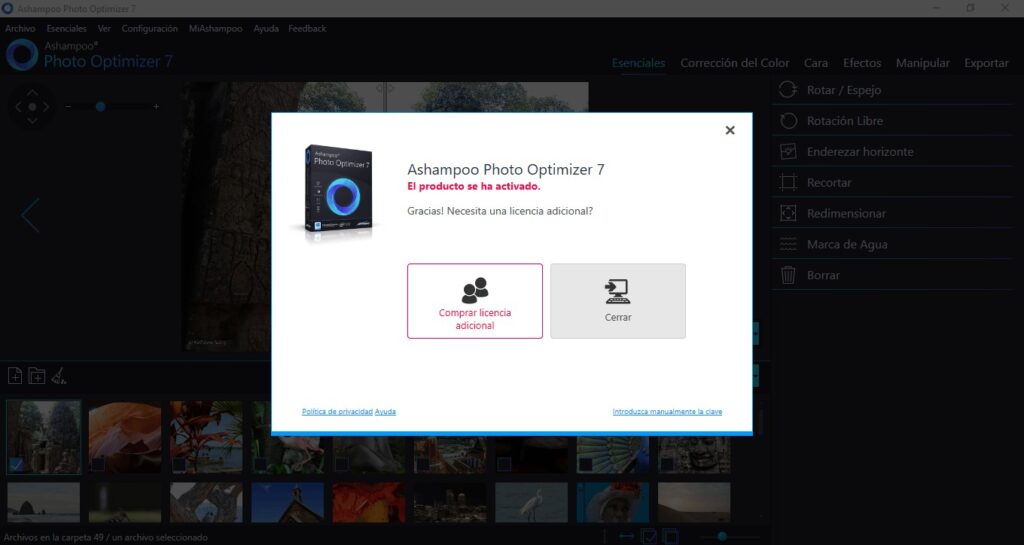Open the Política de privacidad link
This screenshot has height=545, width=1024.
(x=337, y=412)
